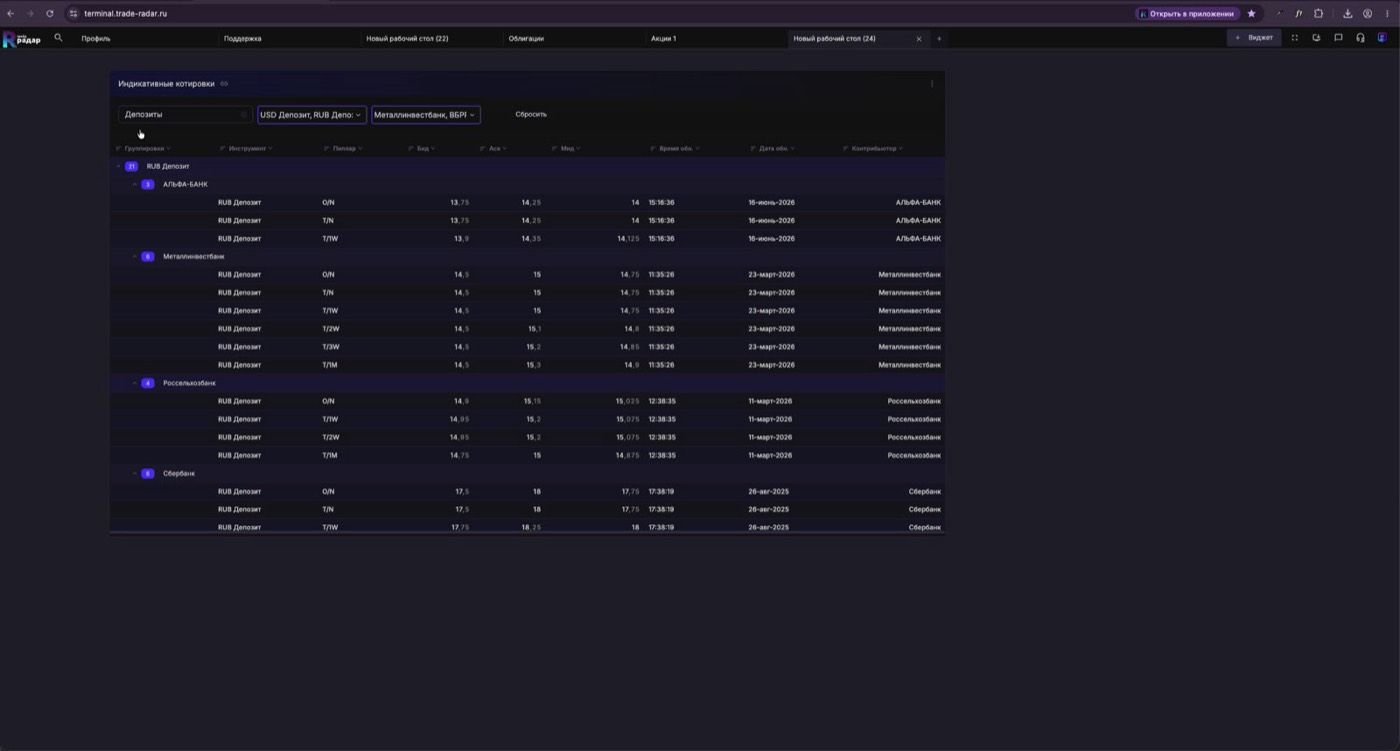Click the Сбербанк O/N pillar cell

[x=328, y=492]
